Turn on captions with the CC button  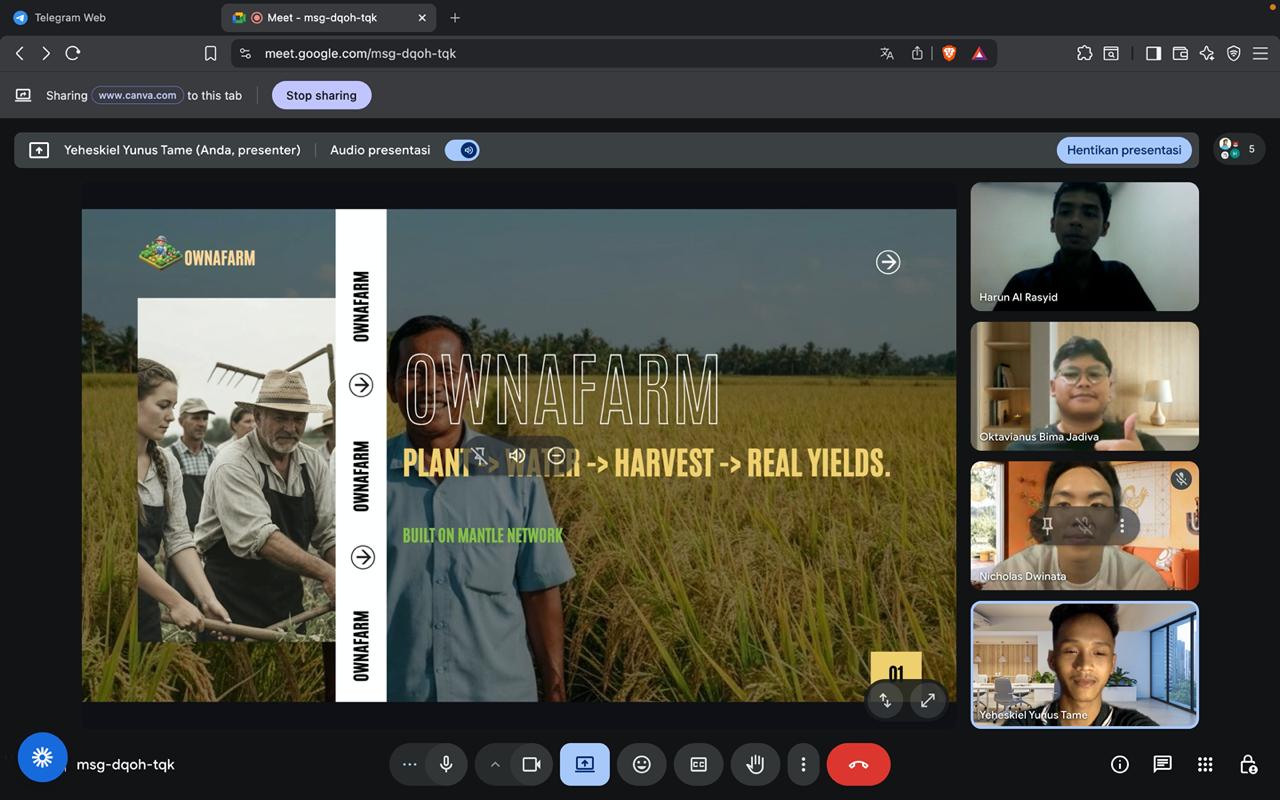(698, 765)
